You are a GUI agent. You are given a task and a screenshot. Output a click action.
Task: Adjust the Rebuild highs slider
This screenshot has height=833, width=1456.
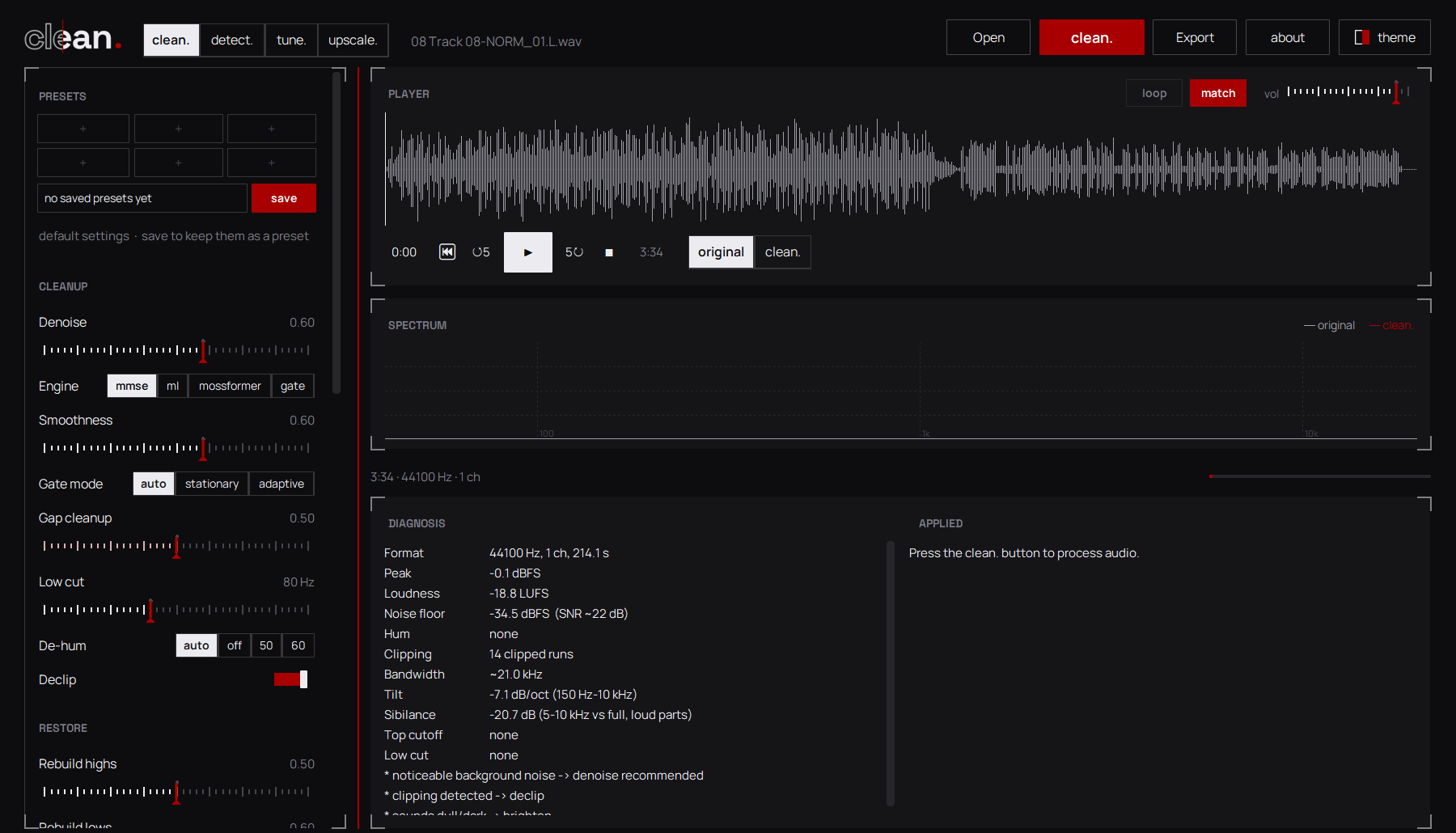[176, 792]
